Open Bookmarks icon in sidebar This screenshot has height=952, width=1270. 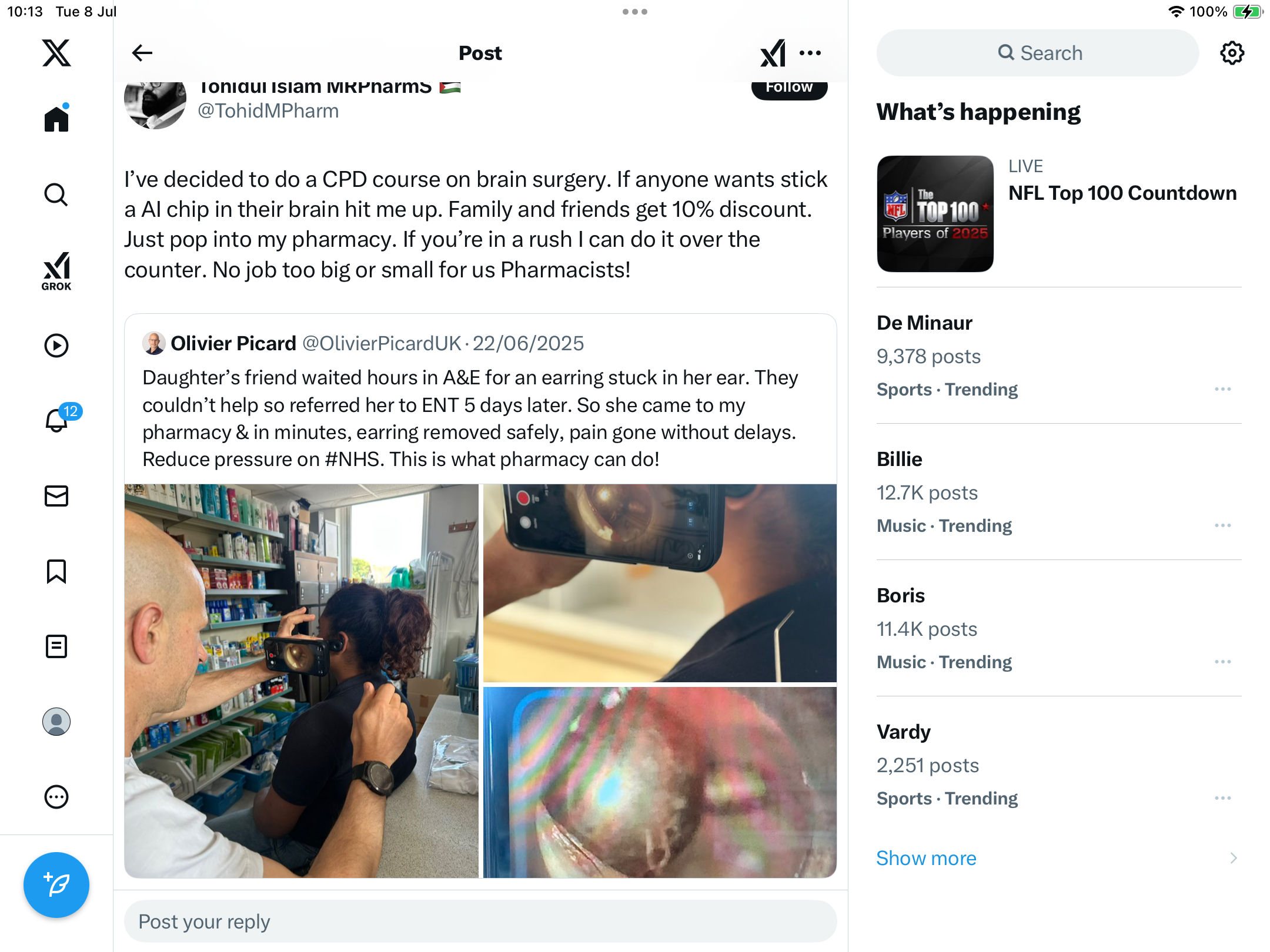pyautogui.click(x=56, y=571)
